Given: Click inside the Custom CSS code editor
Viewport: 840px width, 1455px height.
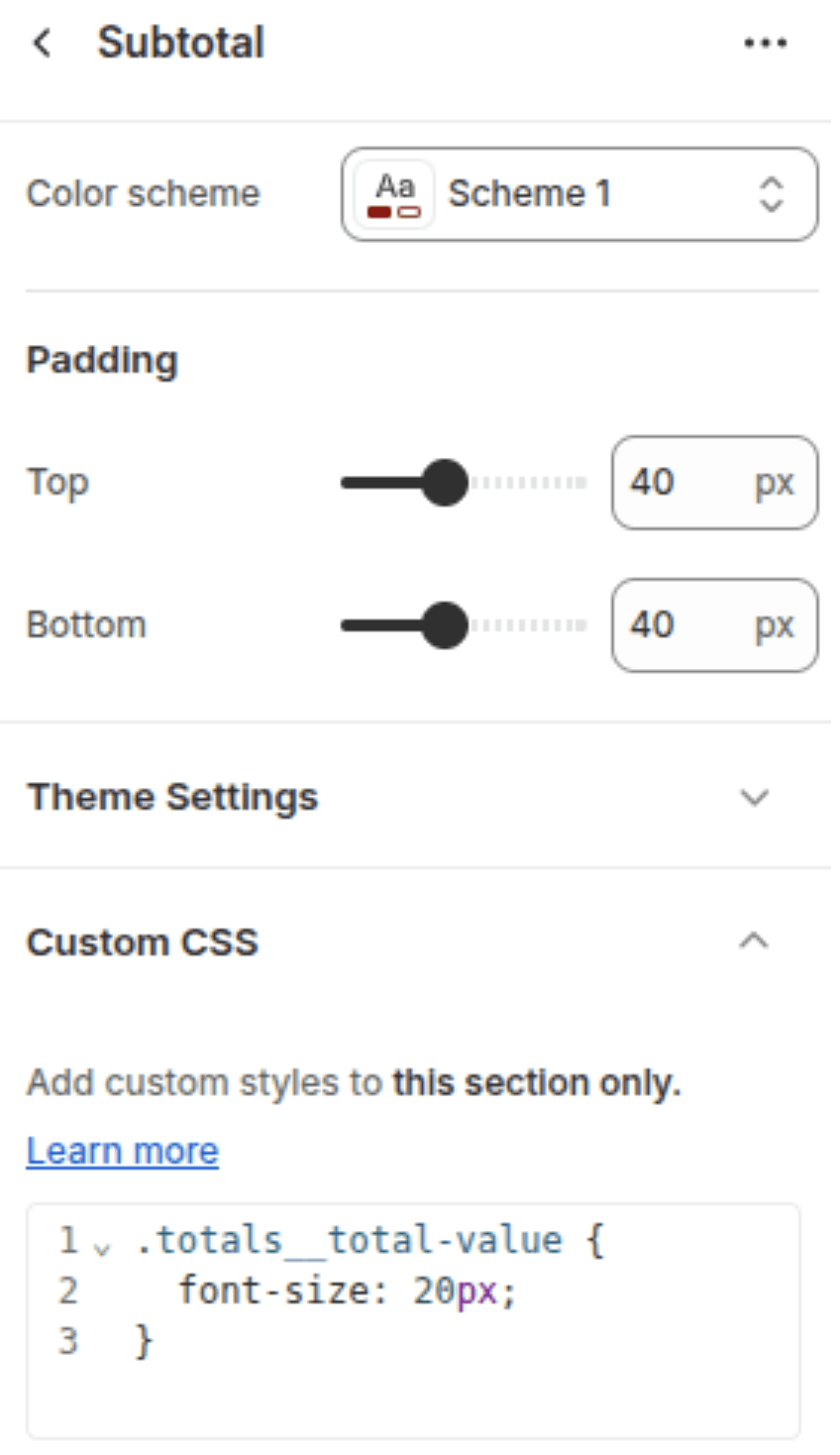Looking at the screenshot, I should click(x=413, y=1320).
